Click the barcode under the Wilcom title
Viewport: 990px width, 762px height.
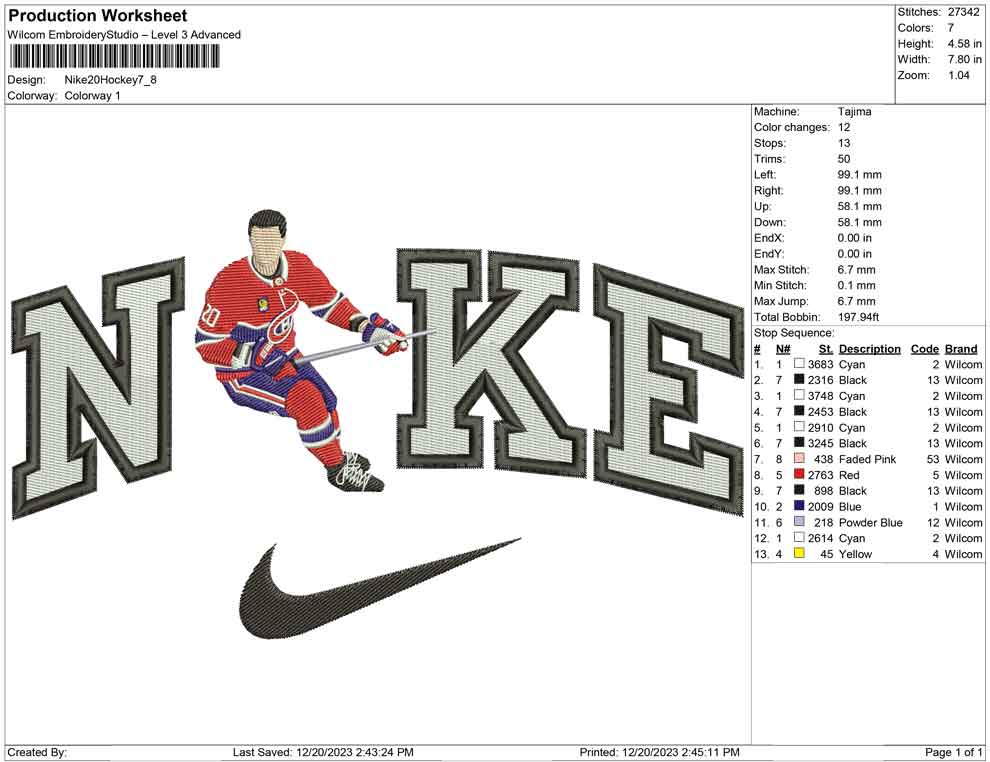click(x=114, y=57)
